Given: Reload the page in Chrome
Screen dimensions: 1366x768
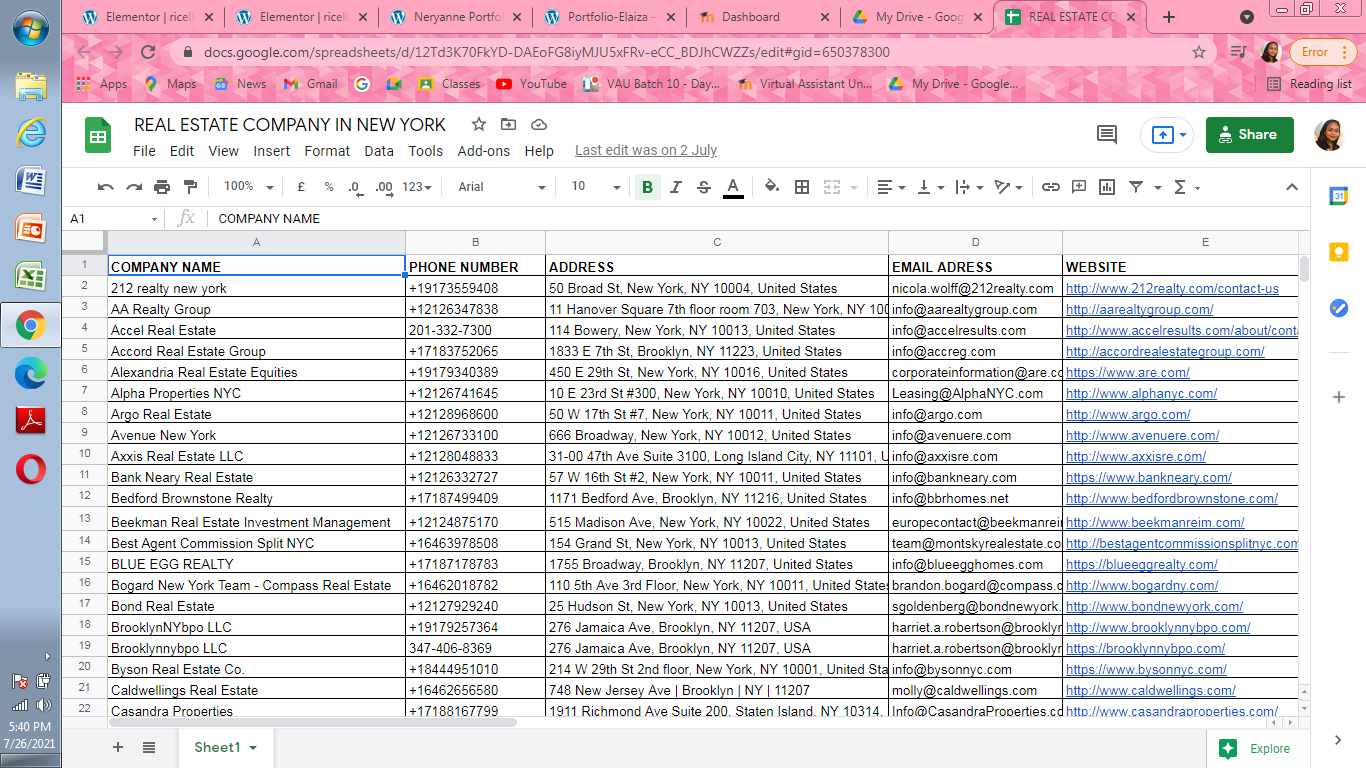Looking at the screenshot, I should point(148,52).
